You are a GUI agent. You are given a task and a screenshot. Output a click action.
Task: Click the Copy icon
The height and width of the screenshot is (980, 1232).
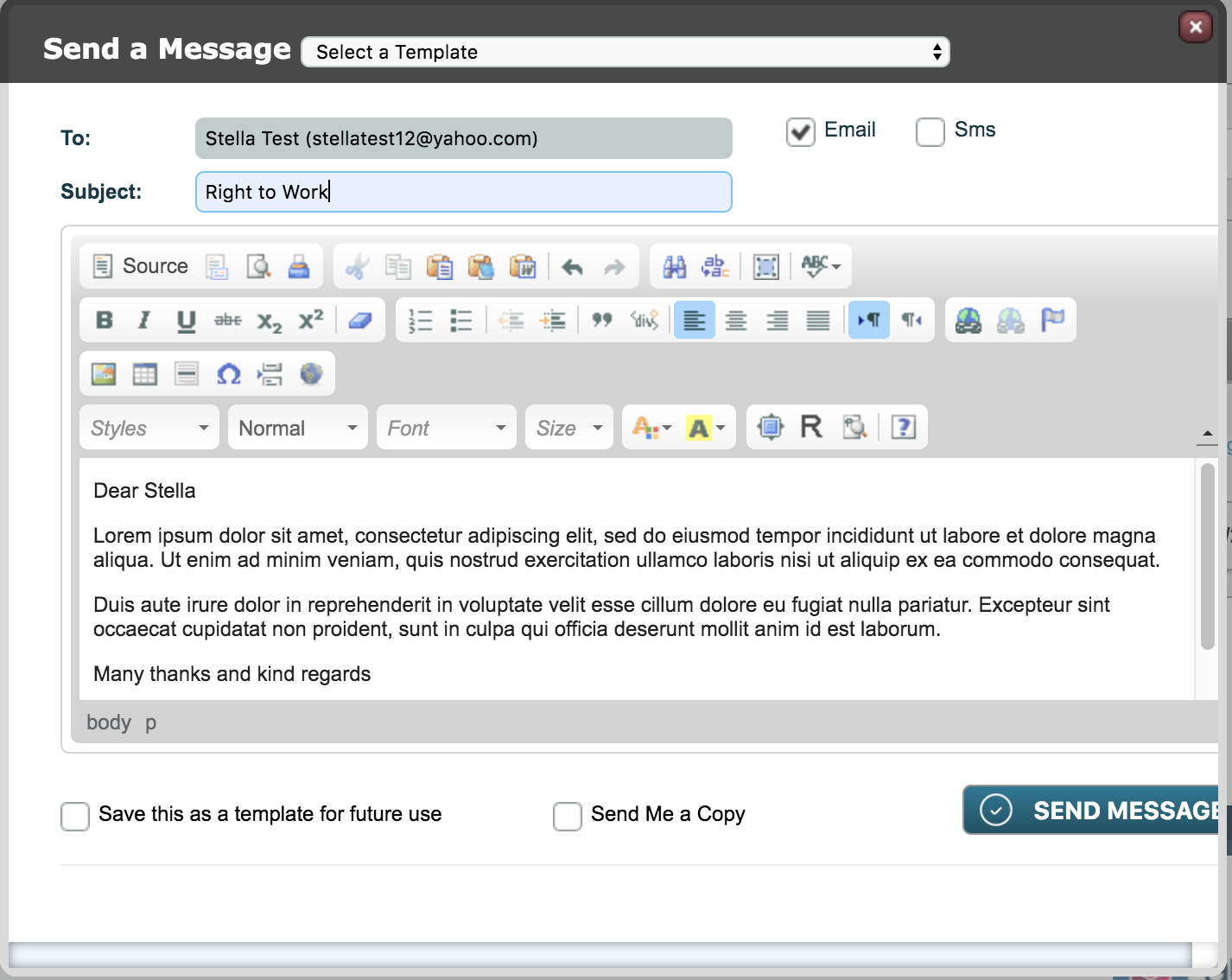point(398,266)
